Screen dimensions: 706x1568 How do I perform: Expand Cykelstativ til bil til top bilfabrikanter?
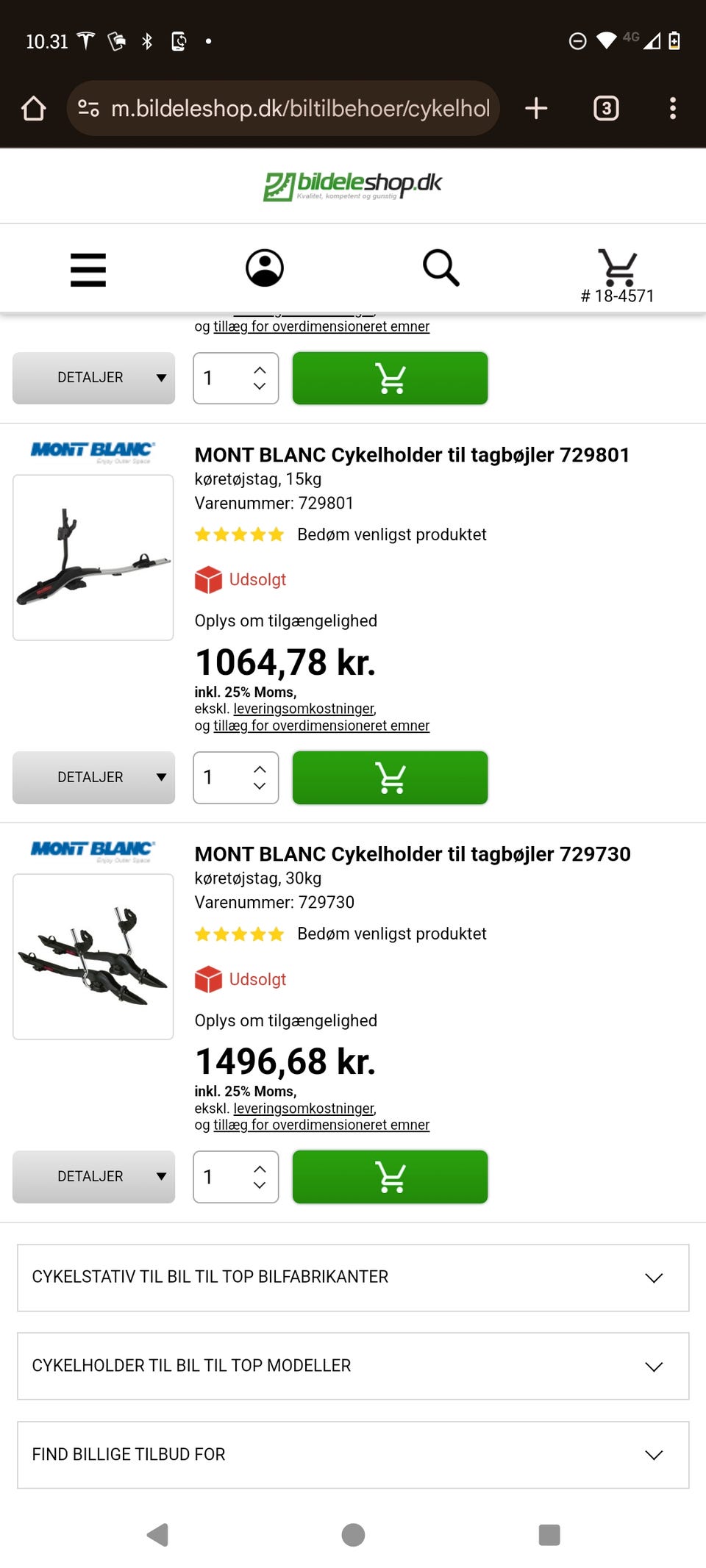[x=353, y=1278]
